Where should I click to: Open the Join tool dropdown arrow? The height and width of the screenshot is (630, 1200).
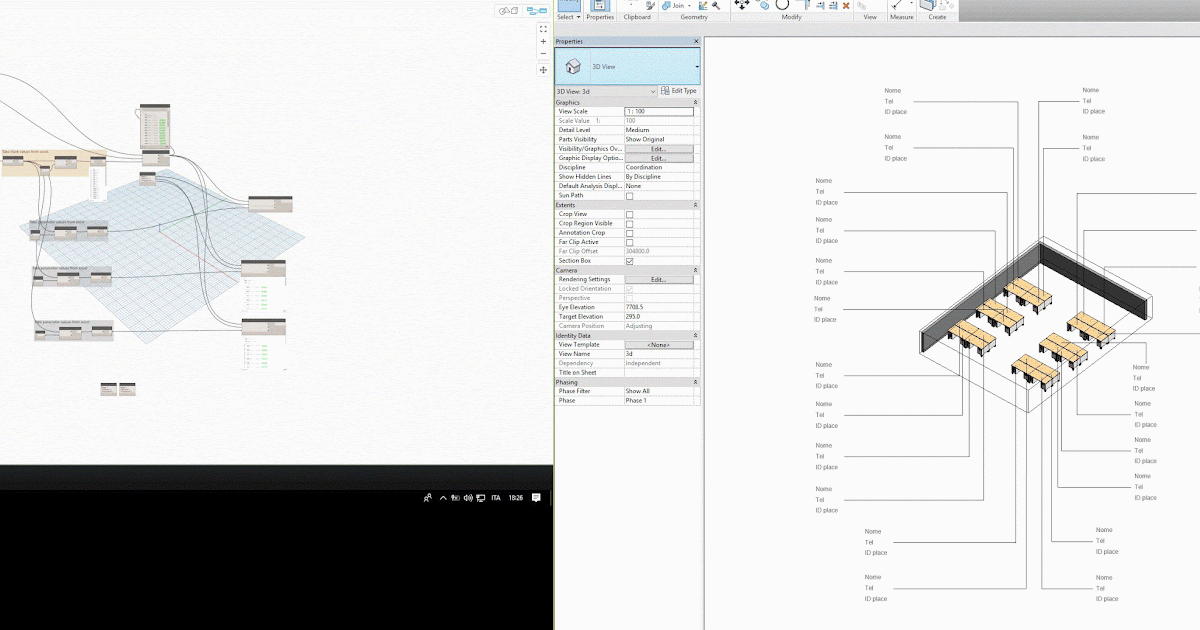(689, 6)
